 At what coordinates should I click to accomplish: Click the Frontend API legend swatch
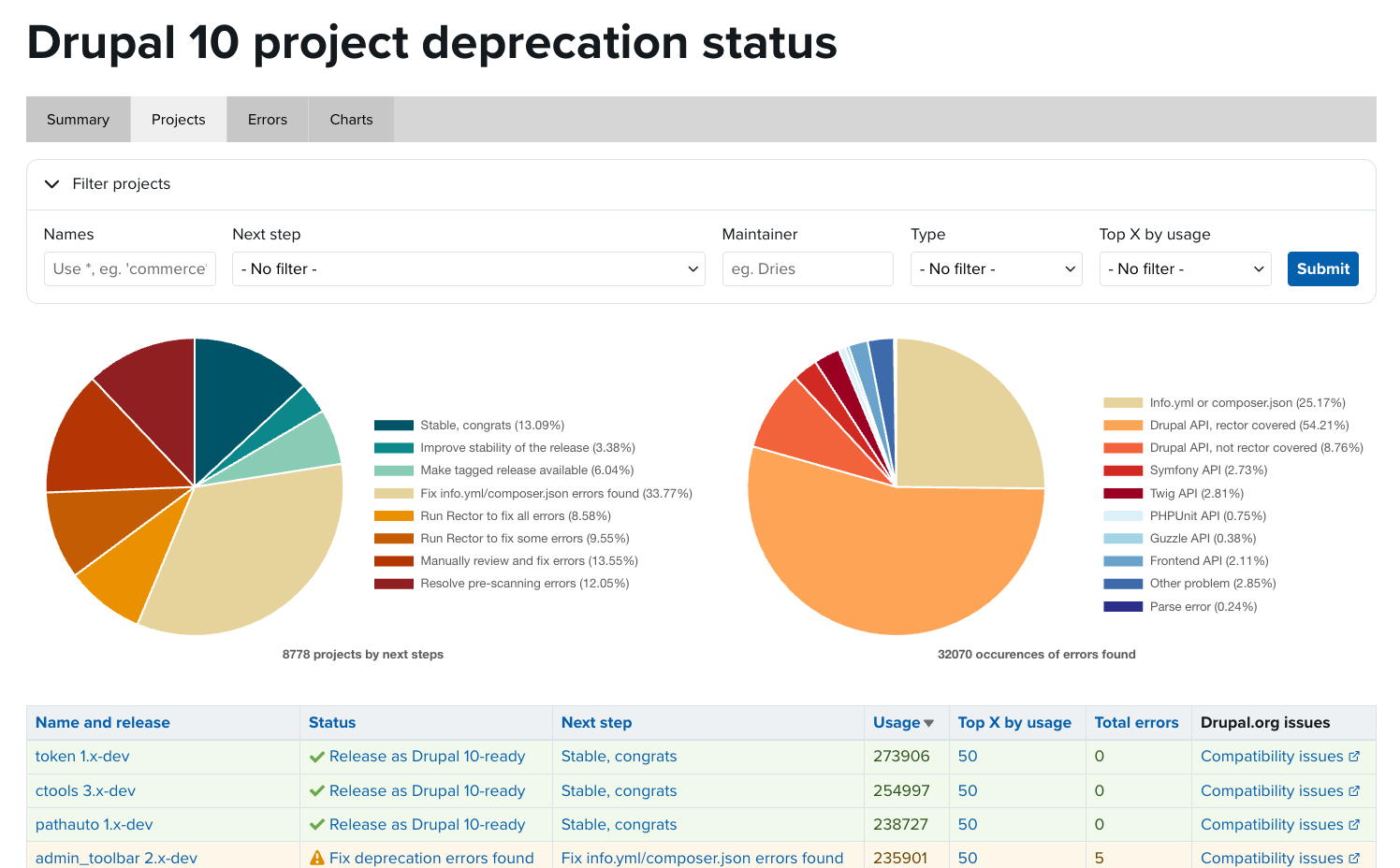point(1123,561)
